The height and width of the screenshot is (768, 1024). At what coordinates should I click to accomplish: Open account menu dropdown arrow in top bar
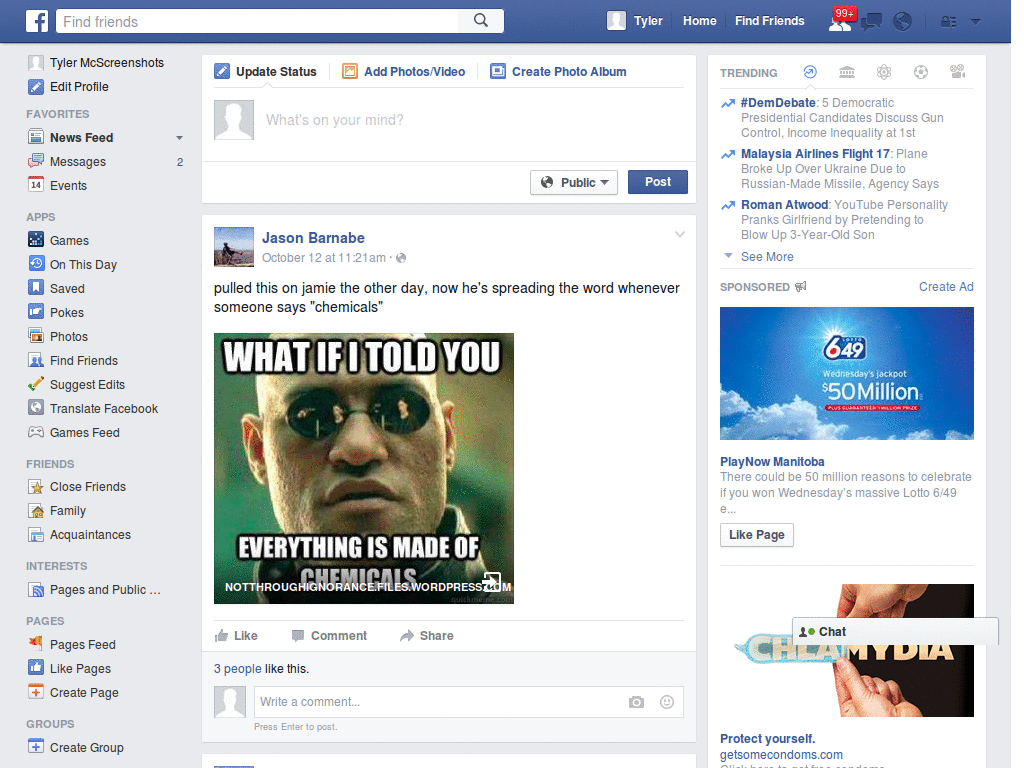(x=976, y=22)
